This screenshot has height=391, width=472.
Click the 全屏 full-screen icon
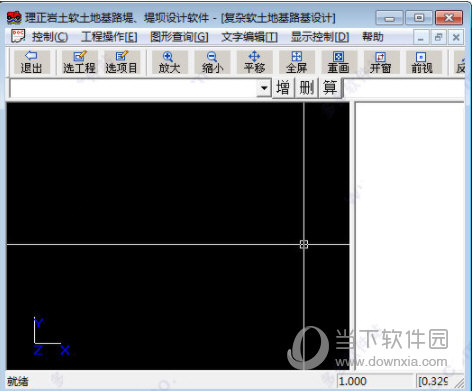pyautogui.click(x=297, y=62)
